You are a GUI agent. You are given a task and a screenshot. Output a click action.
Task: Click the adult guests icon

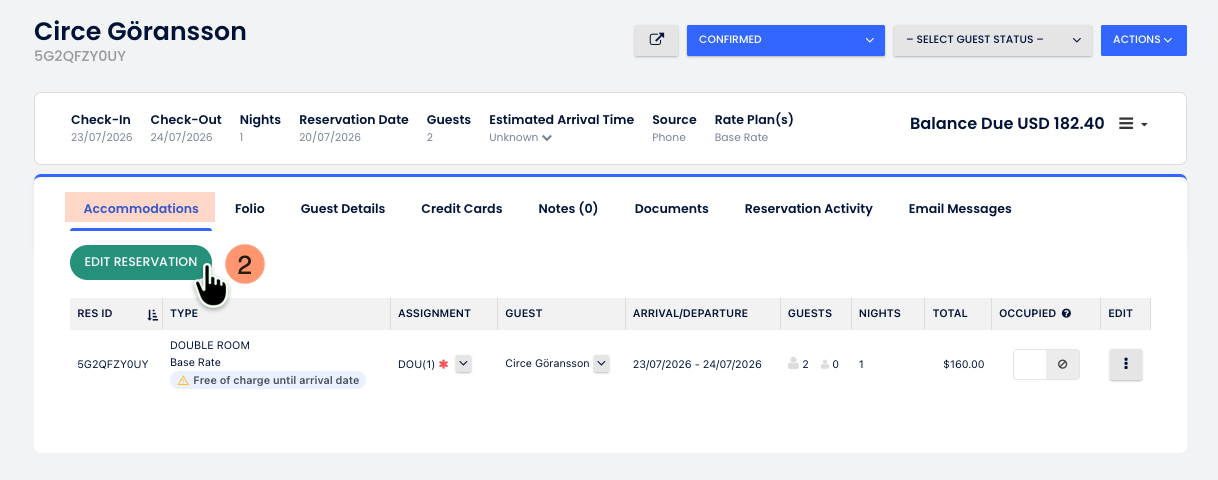(794, 365)
